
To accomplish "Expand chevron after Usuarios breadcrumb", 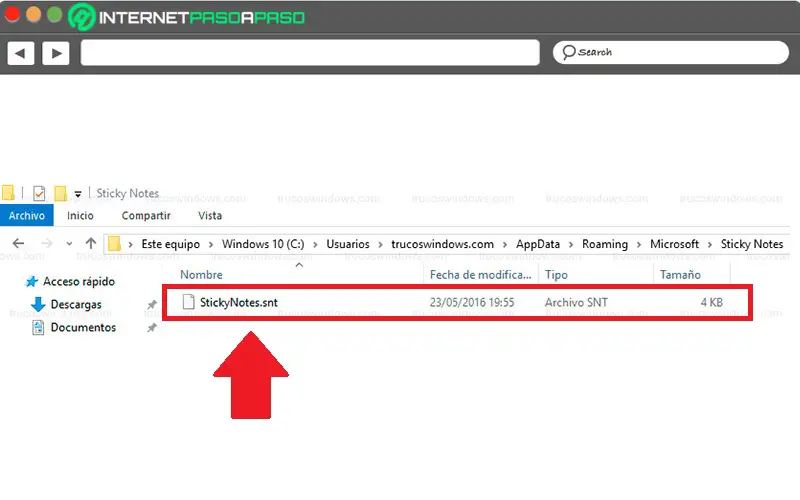I will click(x=380, y=245).
